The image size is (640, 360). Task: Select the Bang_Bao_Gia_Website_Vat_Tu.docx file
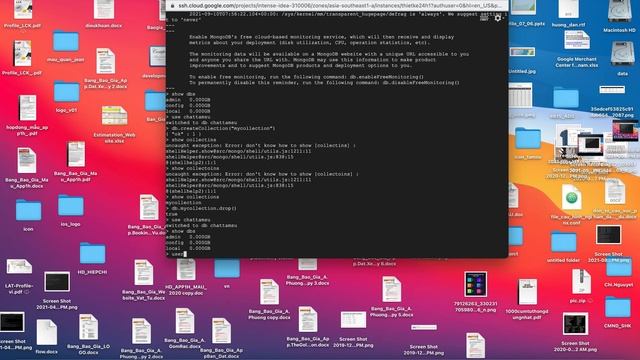[x=143, y=273]
